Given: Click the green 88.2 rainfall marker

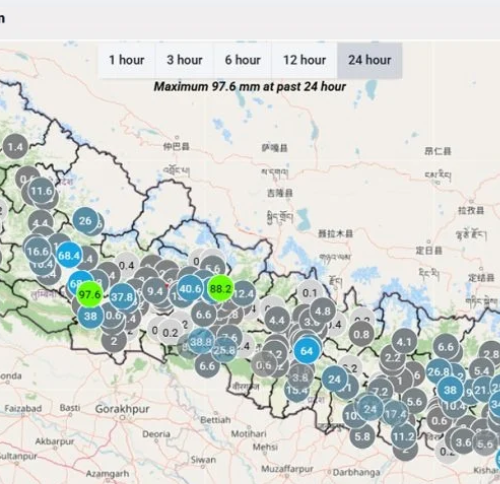Looking at the screenshot, I should coord(220,289).
